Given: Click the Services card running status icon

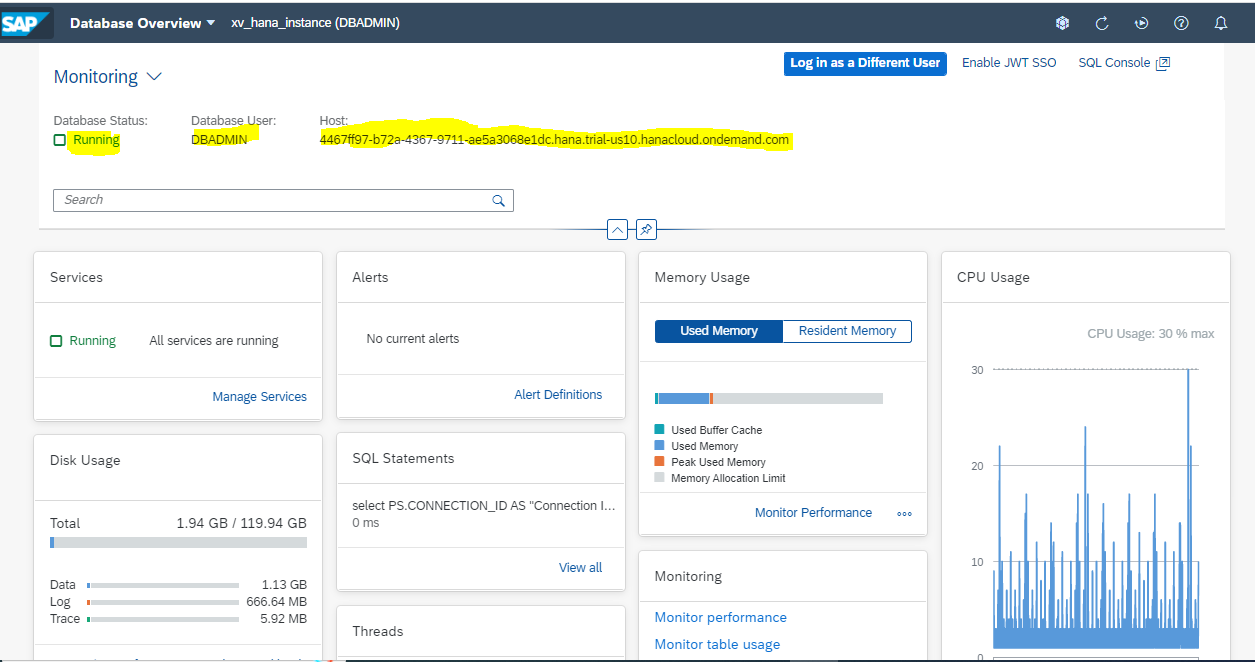Looking at the screenshot, I should 56,341.
